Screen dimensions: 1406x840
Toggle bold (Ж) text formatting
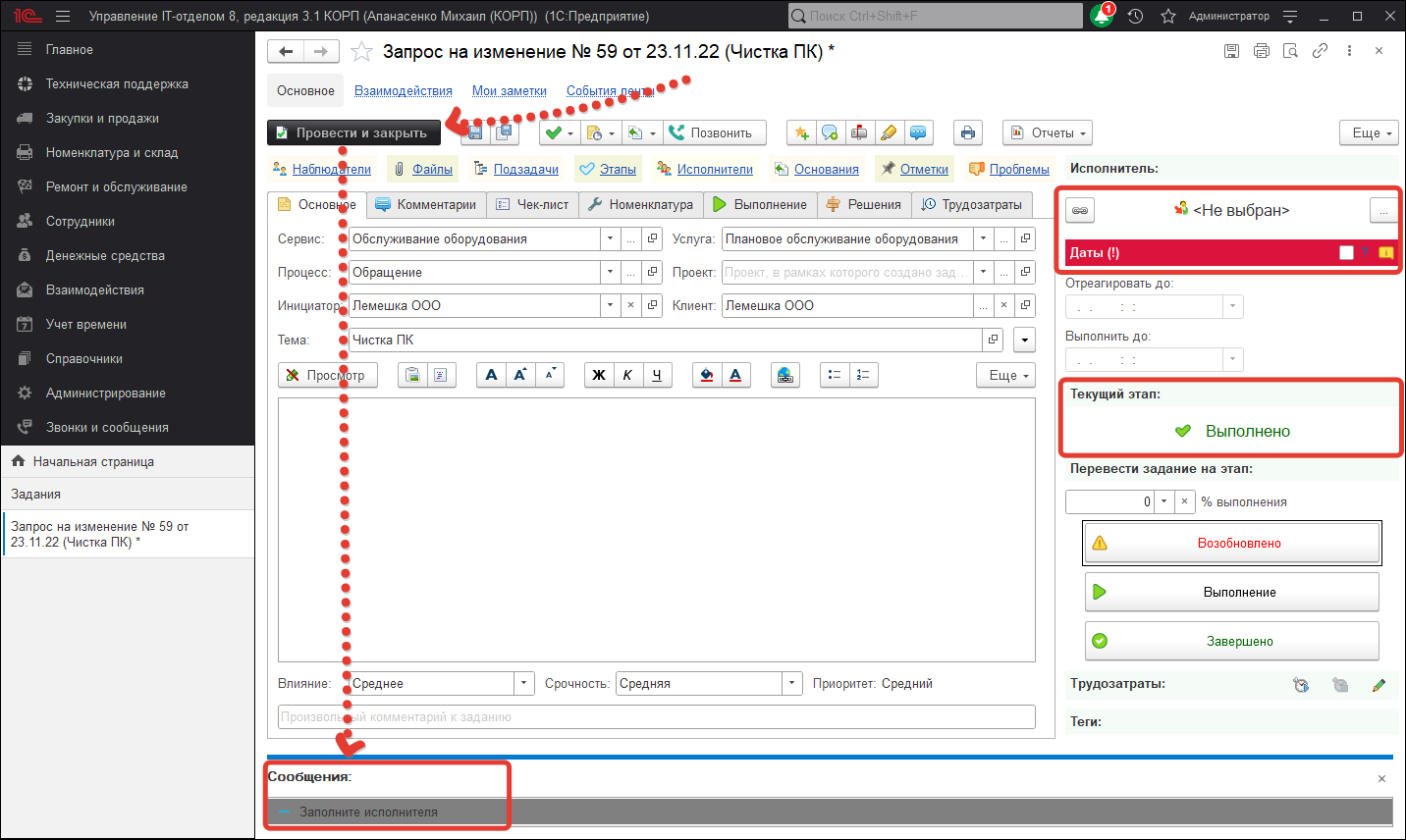[598, 375]
